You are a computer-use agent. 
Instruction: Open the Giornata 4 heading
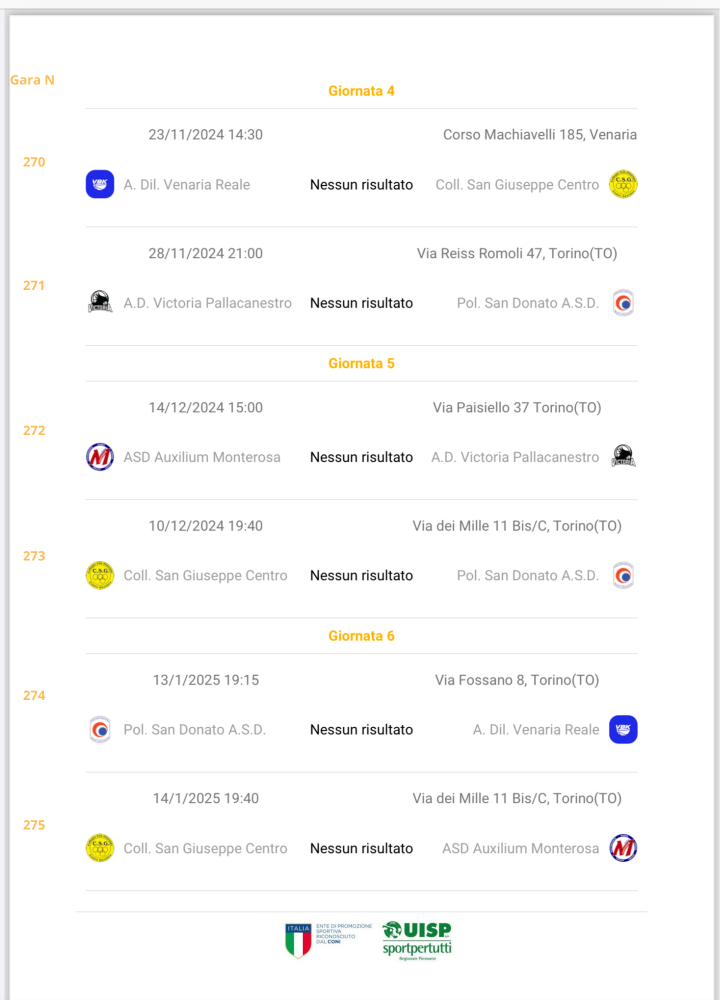coord(362,91)
